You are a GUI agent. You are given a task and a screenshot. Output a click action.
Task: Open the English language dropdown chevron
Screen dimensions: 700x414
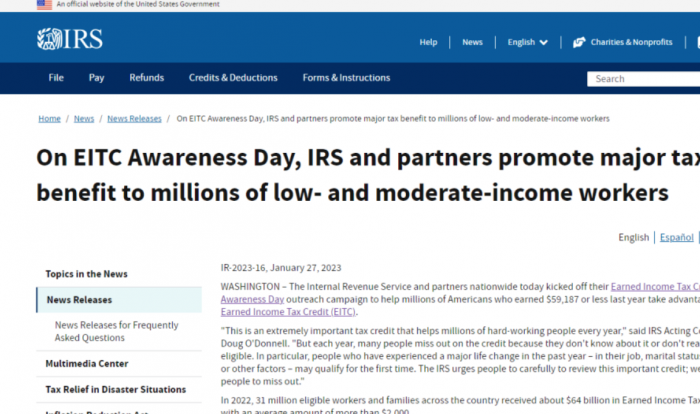pyautogui.click(x=543, y=42)
